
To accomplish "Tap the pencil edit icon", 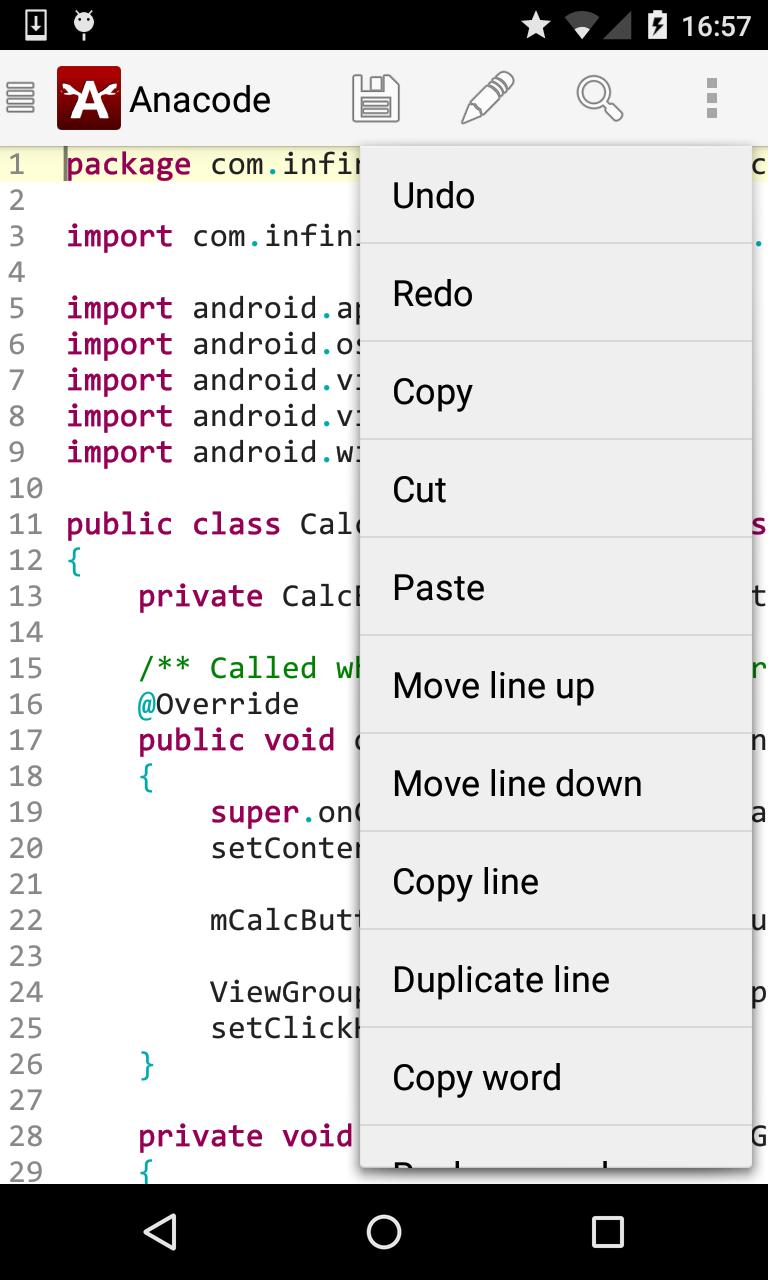I will pyautogui.click(x=487, y=98).
